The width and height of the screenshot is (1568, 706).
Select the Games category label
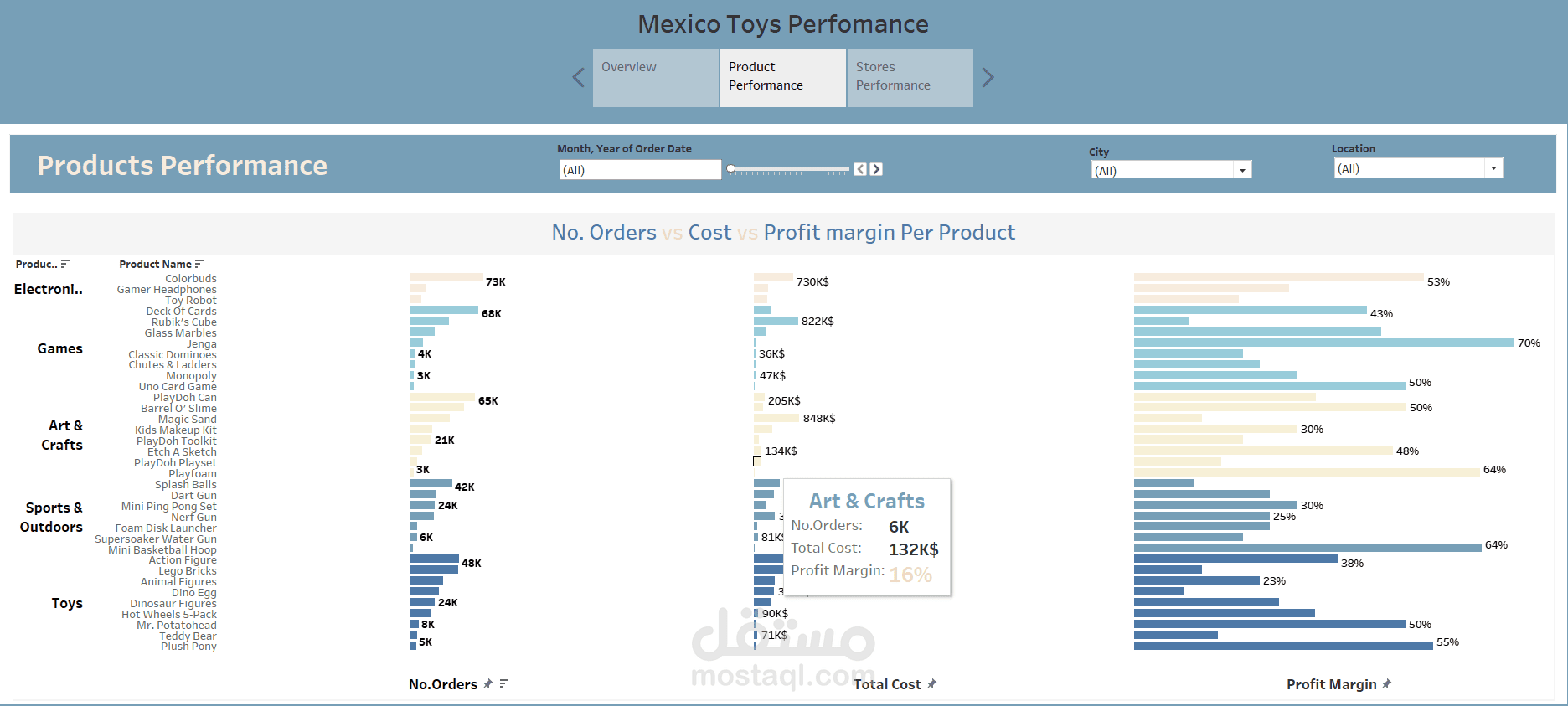pyautogui.click(x=60, y=348)
